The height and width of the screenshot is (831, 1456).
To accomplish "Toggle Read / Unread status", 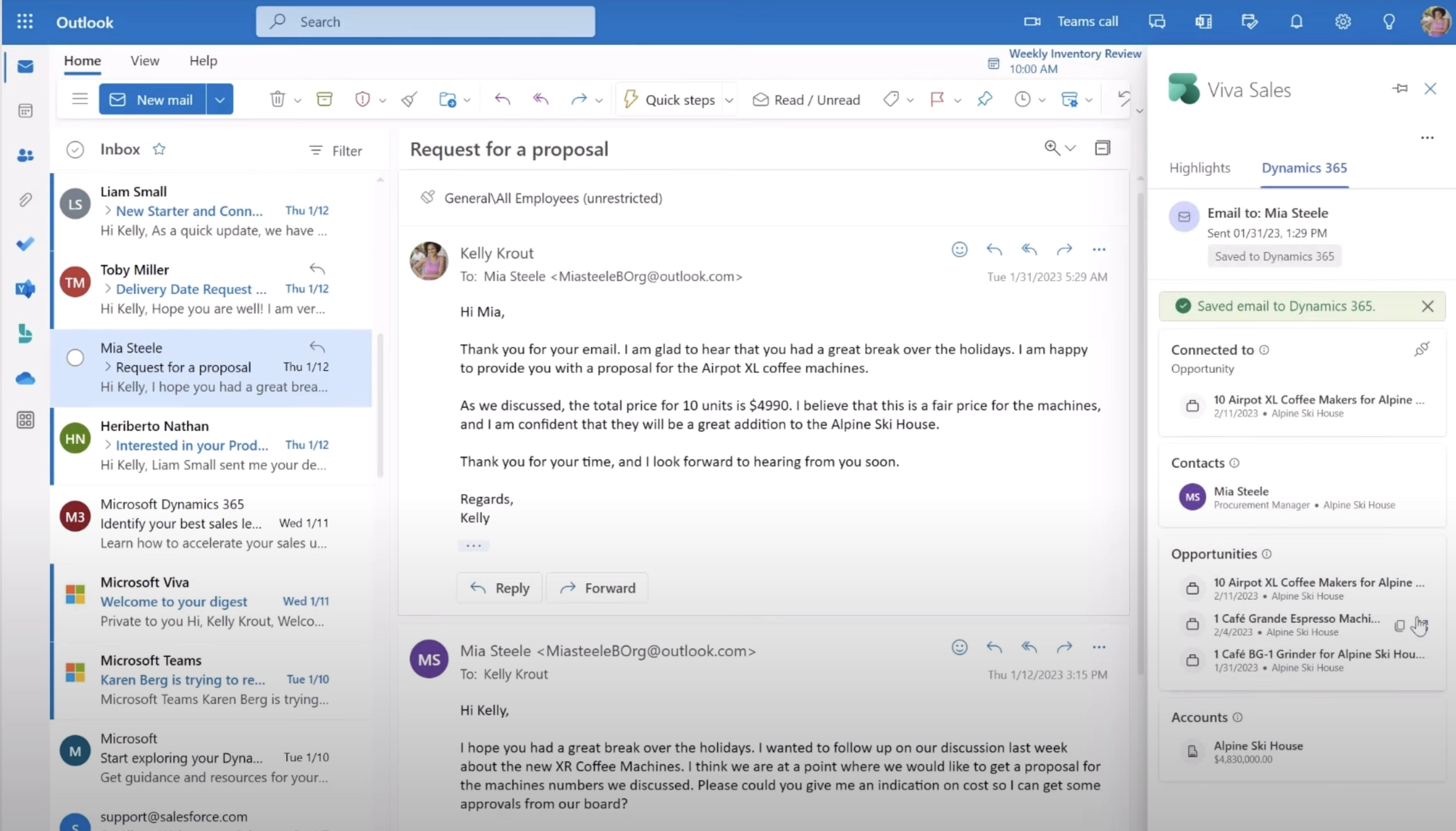I will [806, 100].
